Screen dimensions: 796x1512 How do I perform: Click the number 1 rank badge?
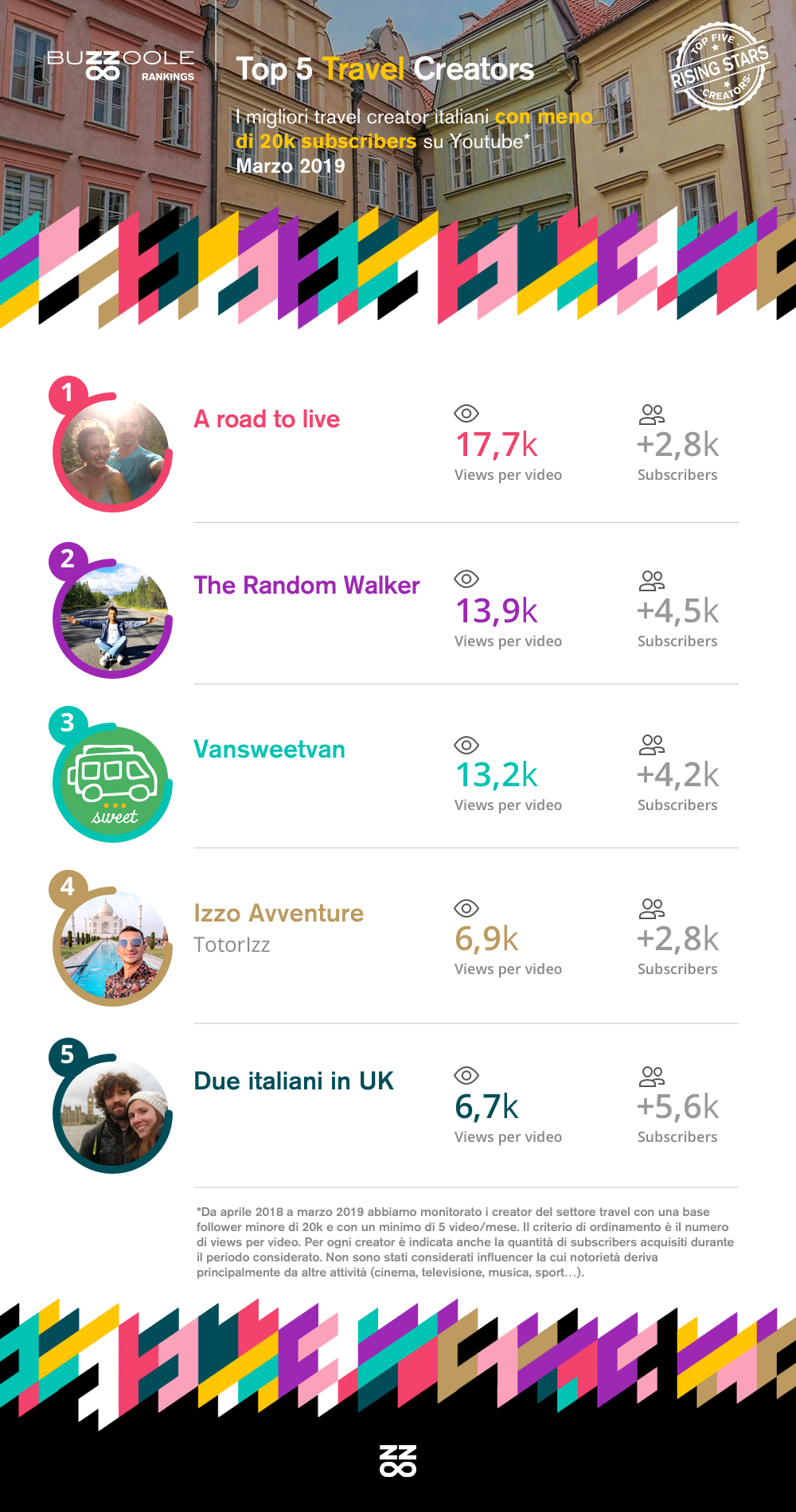(68, 393)
